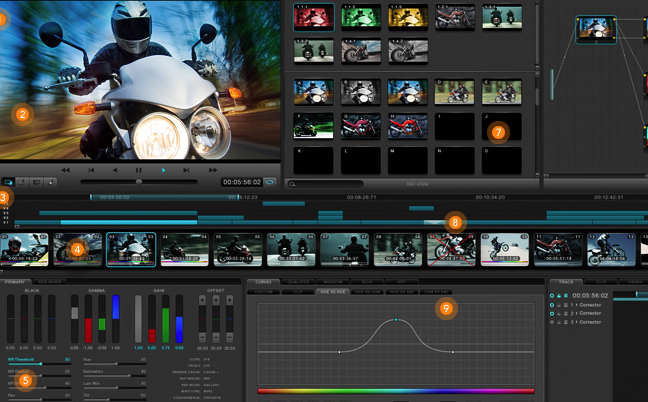Screen dimensions: 648x402
Task: Skip to the next clip in viewer
Action: click(186, 170)
